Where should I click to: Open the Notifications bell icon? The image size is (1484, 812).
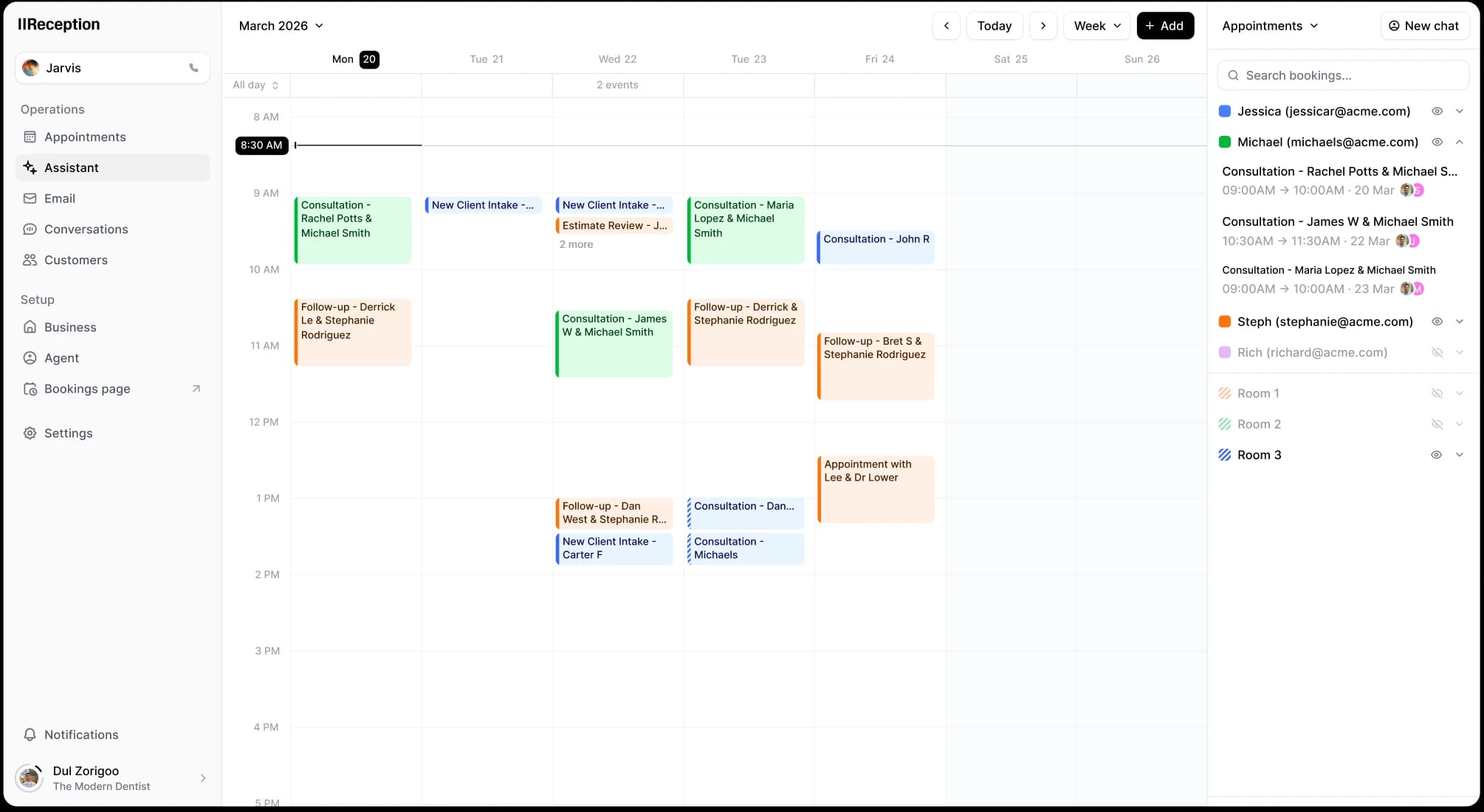[30, 734]
